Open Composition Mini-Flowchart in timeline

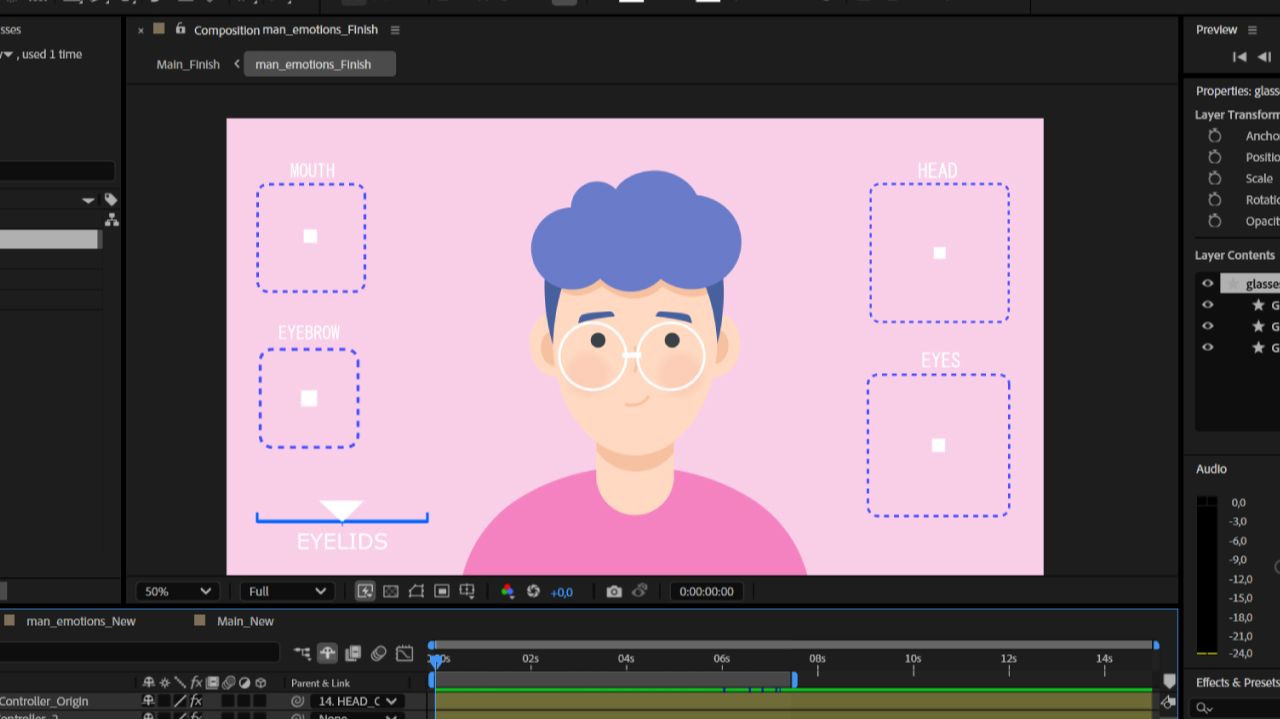point(302,653)
